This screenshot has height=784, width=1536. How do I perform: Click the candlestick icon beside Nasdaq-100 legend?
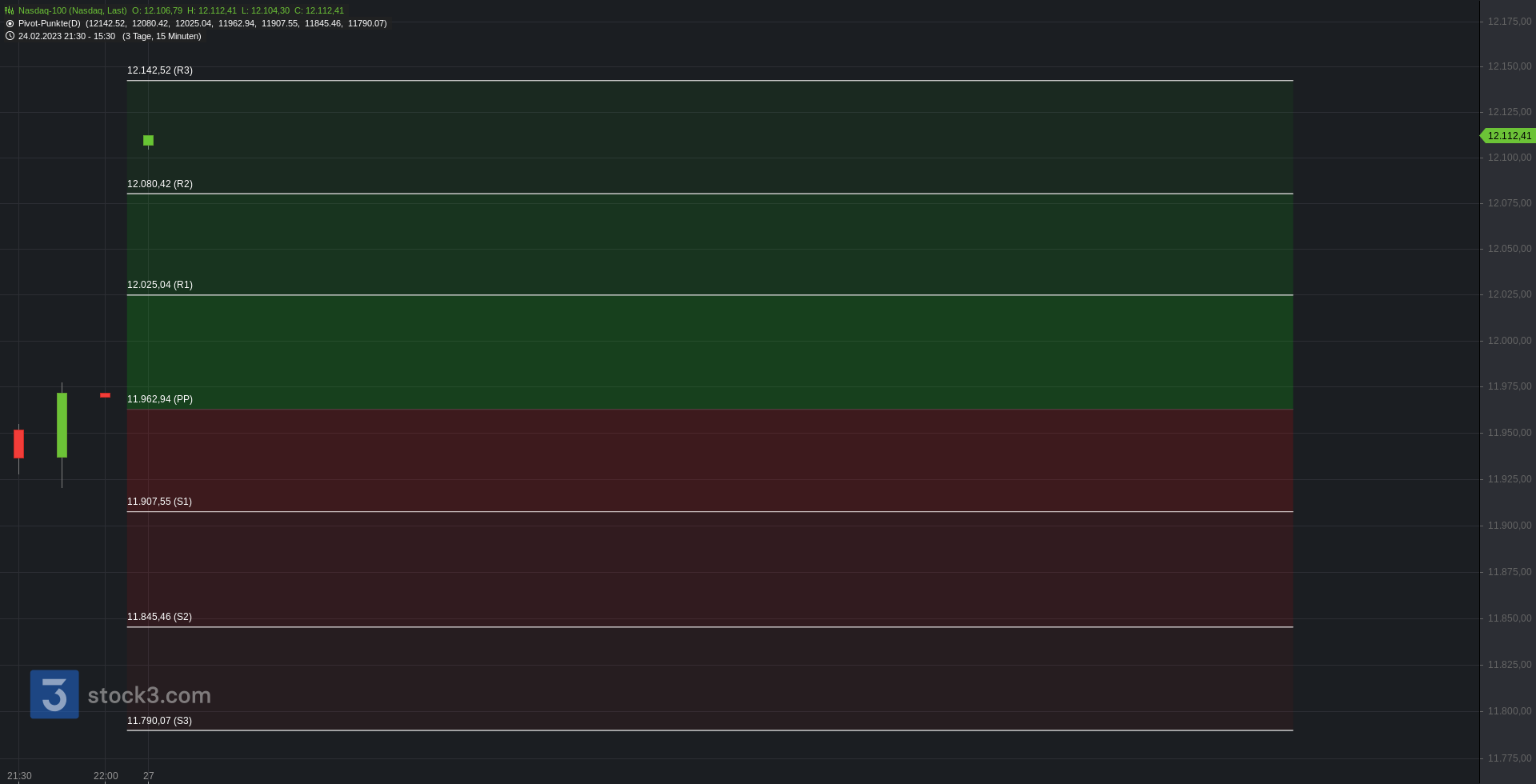click(x=10, y=10)
